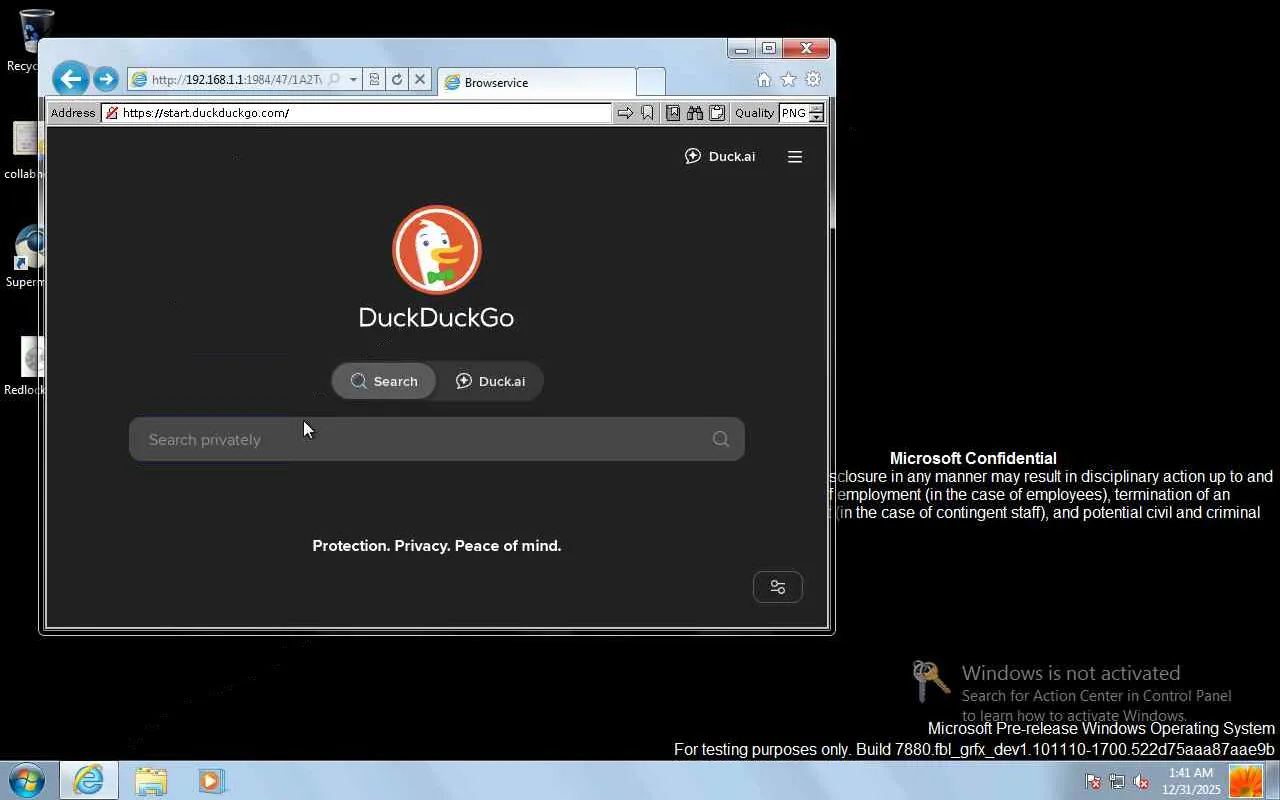Click the bookmark icon in Browservice toolbar
Viewport: 1280px width, 800px height.
647,113
